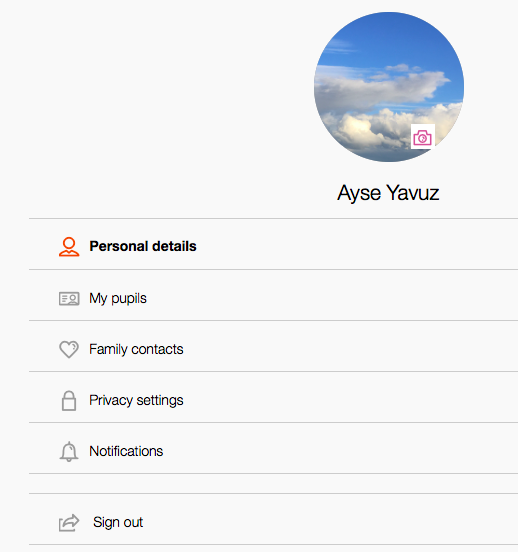Click the orange person icon for Personal details
Screen dimensions: 518x552
coord(69,246)
